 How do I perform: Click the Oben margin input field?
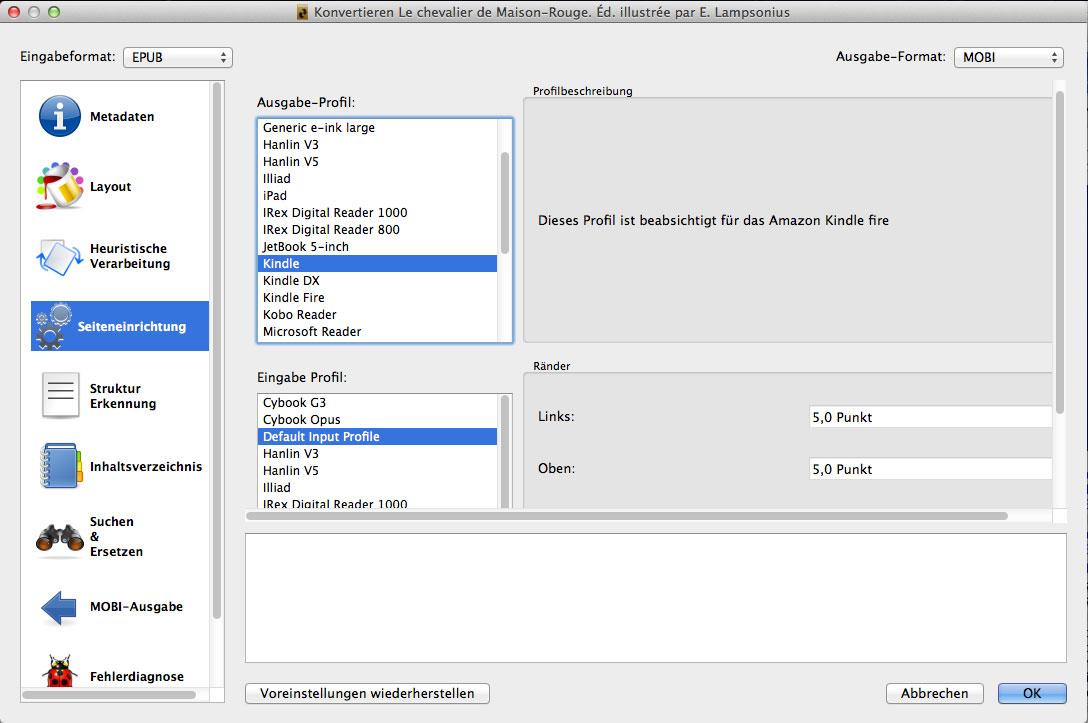(x=930, y=469)
